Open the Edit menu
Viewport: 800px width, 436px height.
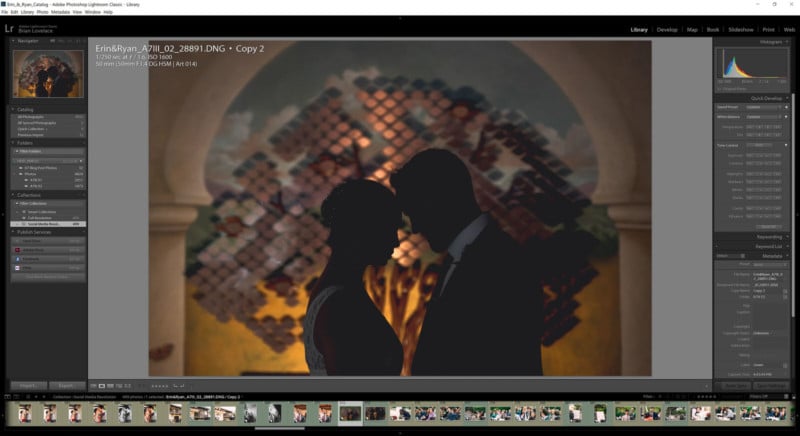14,12
